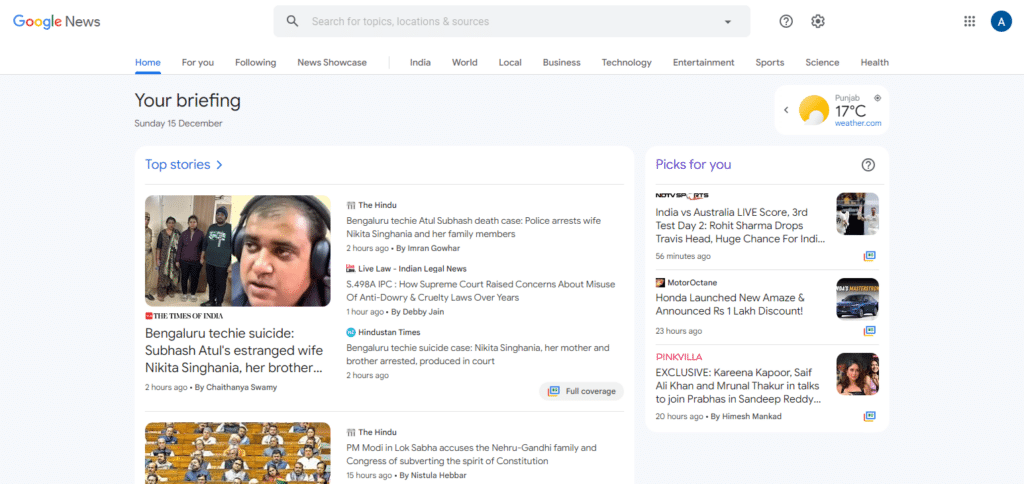Open the search options dropdown arrow
Screen dimensions: 1024x484
[728, 22]
